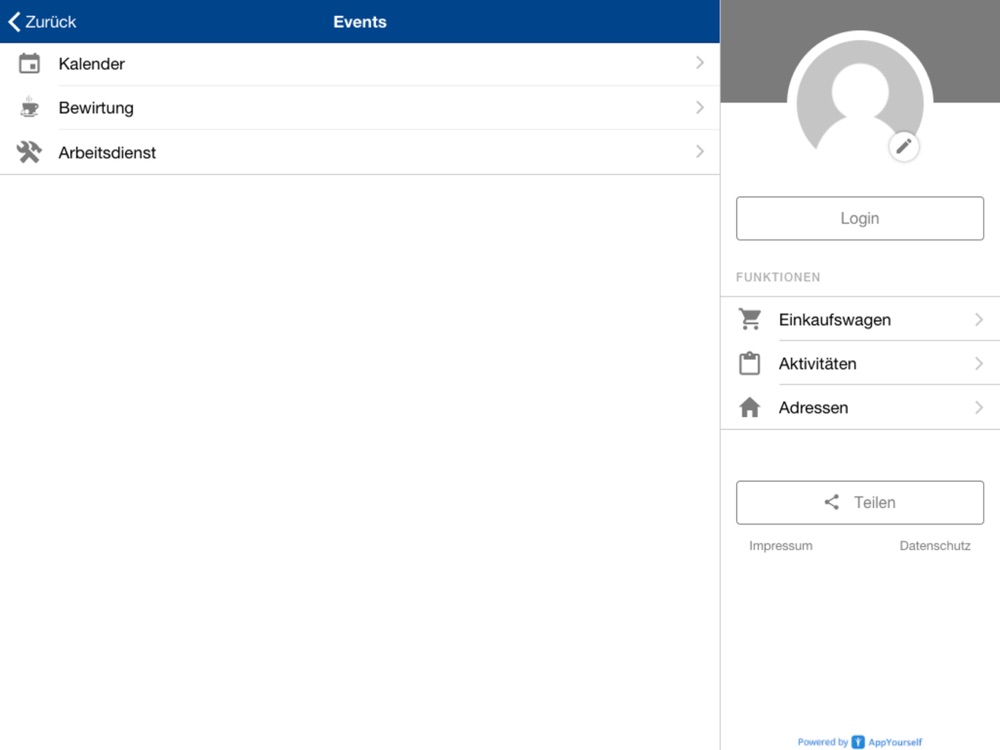Image resolution: width=1000 pixels, height=750 pixels.
Task: Expand the Arbeitsdienst row chevron
Action: point(700,152)
